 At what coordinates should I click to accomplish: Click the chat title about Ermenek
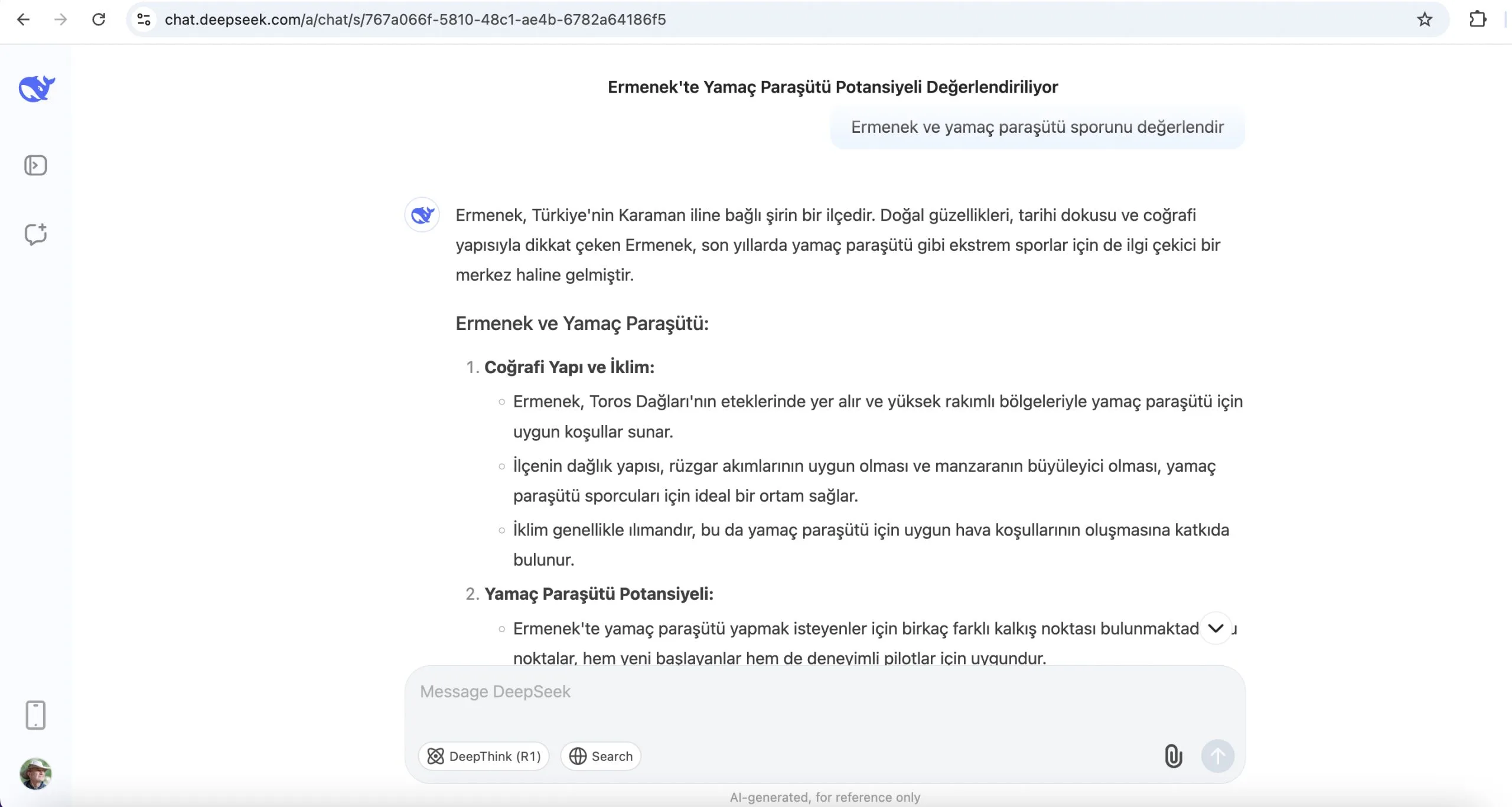coord(833,87)
